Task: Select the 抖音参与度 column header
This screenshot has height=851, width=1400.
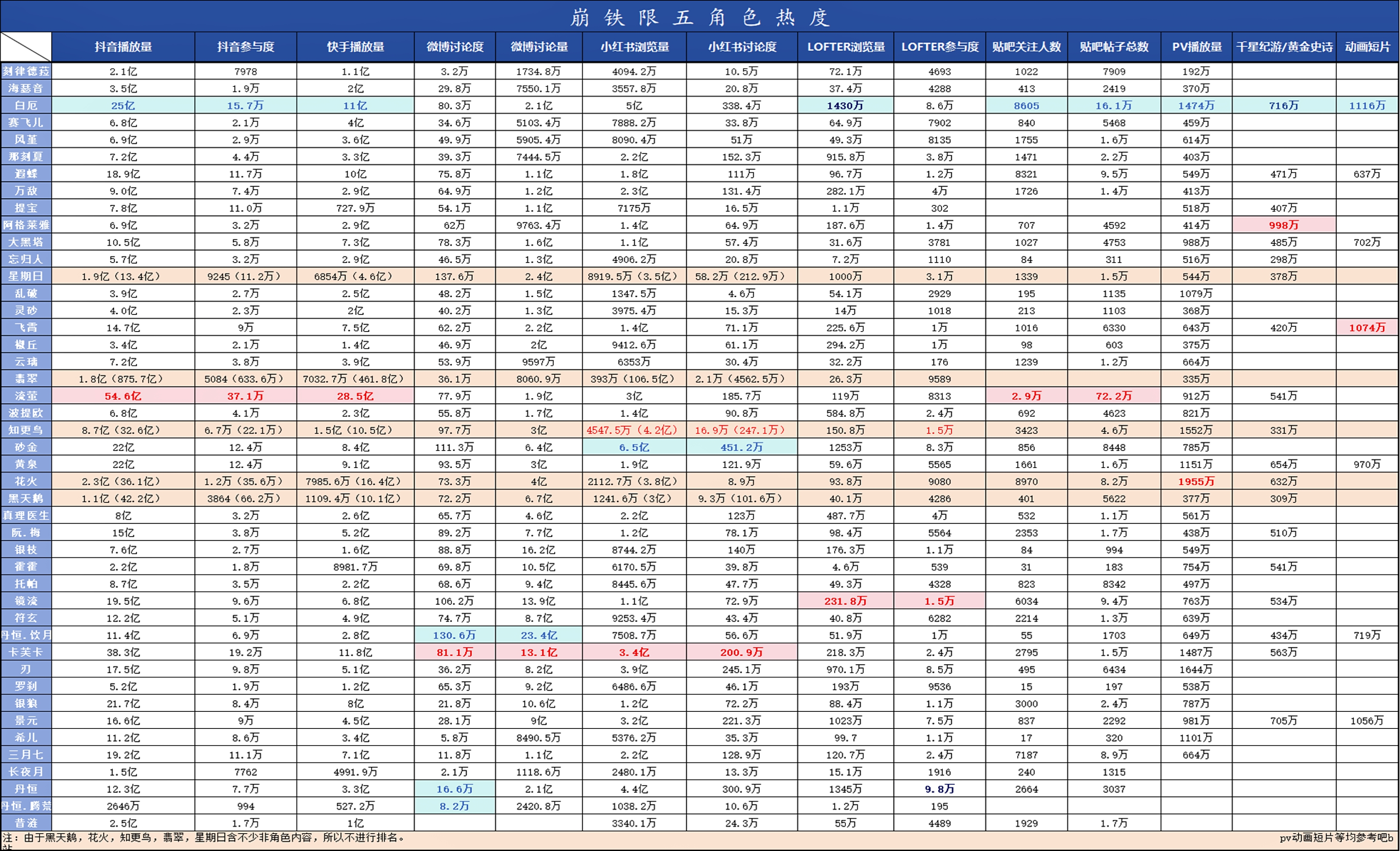Action: 245,47
